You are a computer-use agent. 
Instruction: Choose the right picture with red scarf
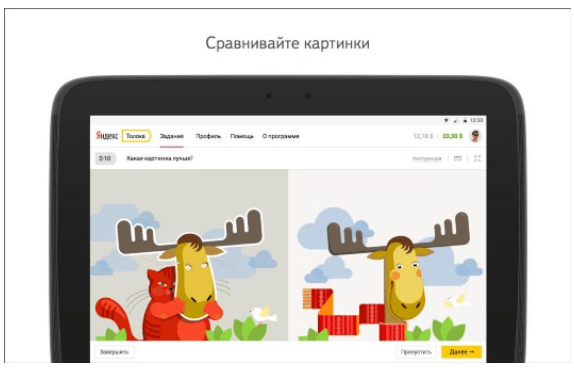tap(387, 255)
